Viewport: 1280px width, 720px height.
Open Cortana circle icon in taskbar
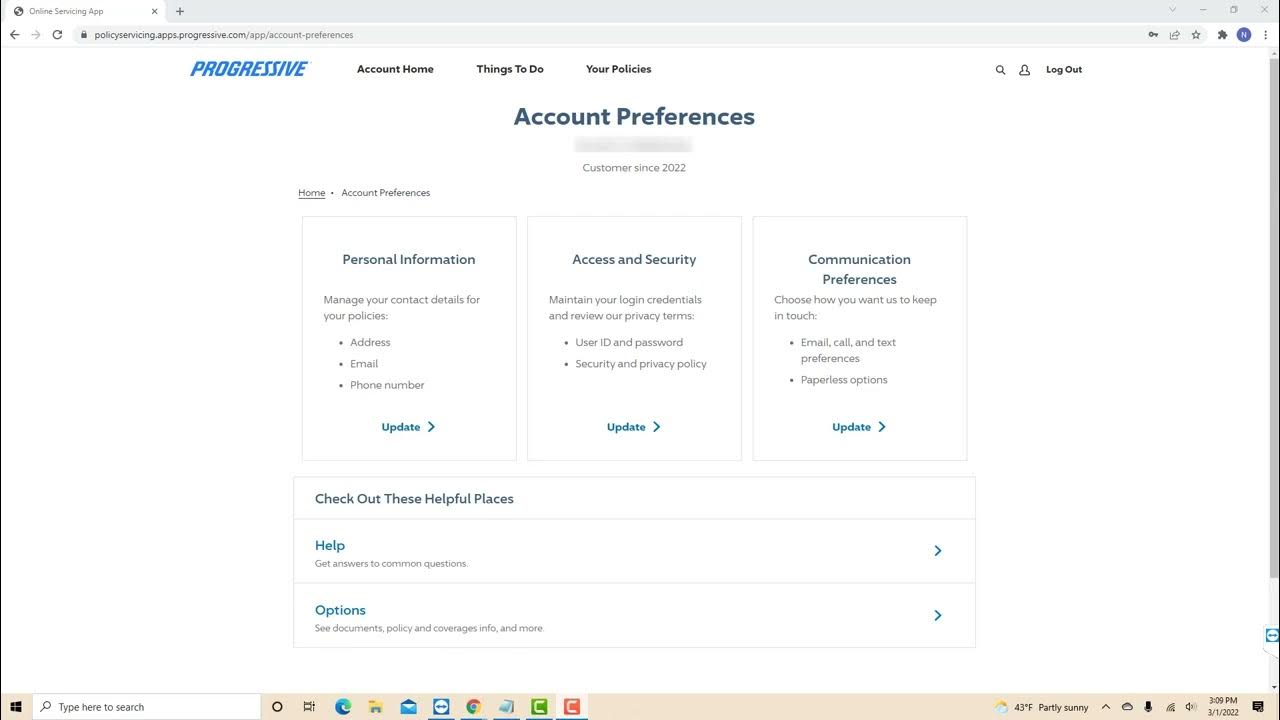(277, 707)
